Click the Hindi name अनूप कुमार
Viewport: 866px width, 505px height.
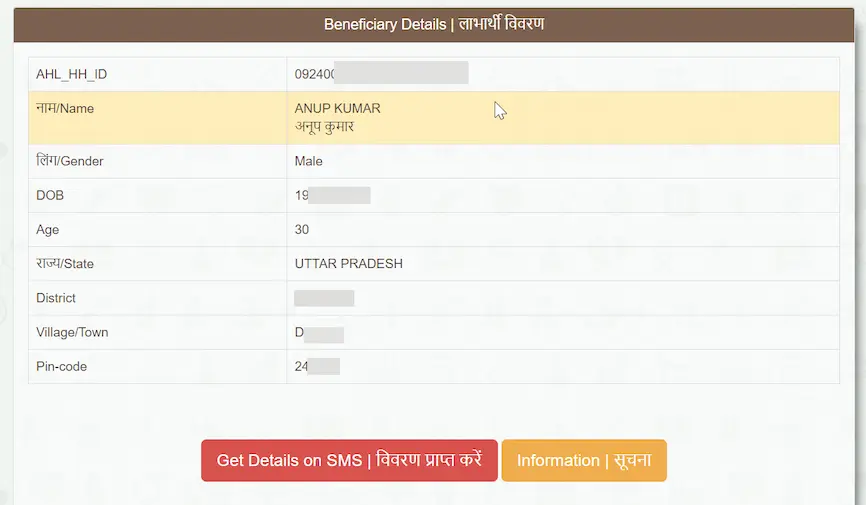tap(324, 127)
